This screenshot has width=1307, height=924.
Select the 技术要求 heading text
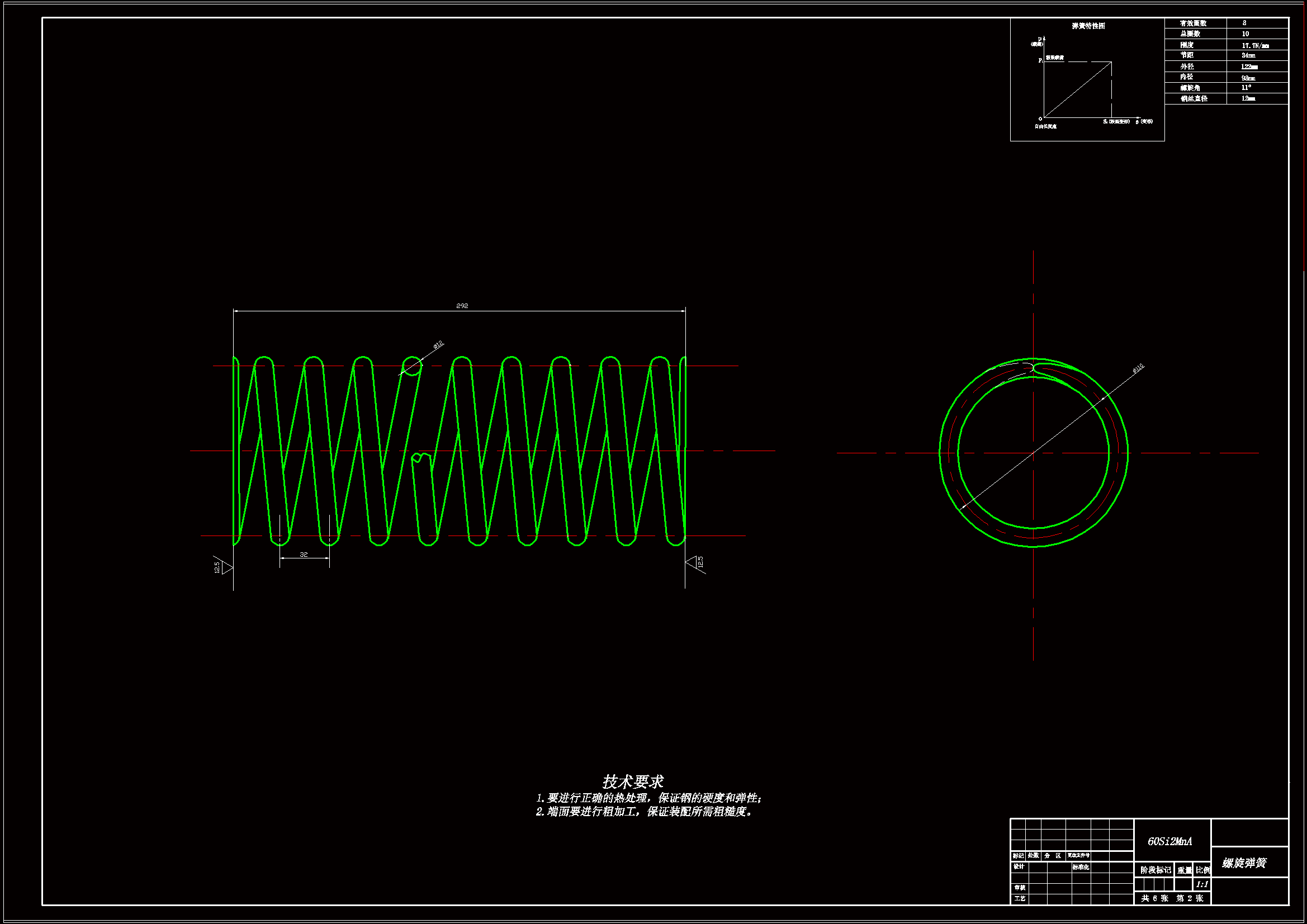pos(632,781)
